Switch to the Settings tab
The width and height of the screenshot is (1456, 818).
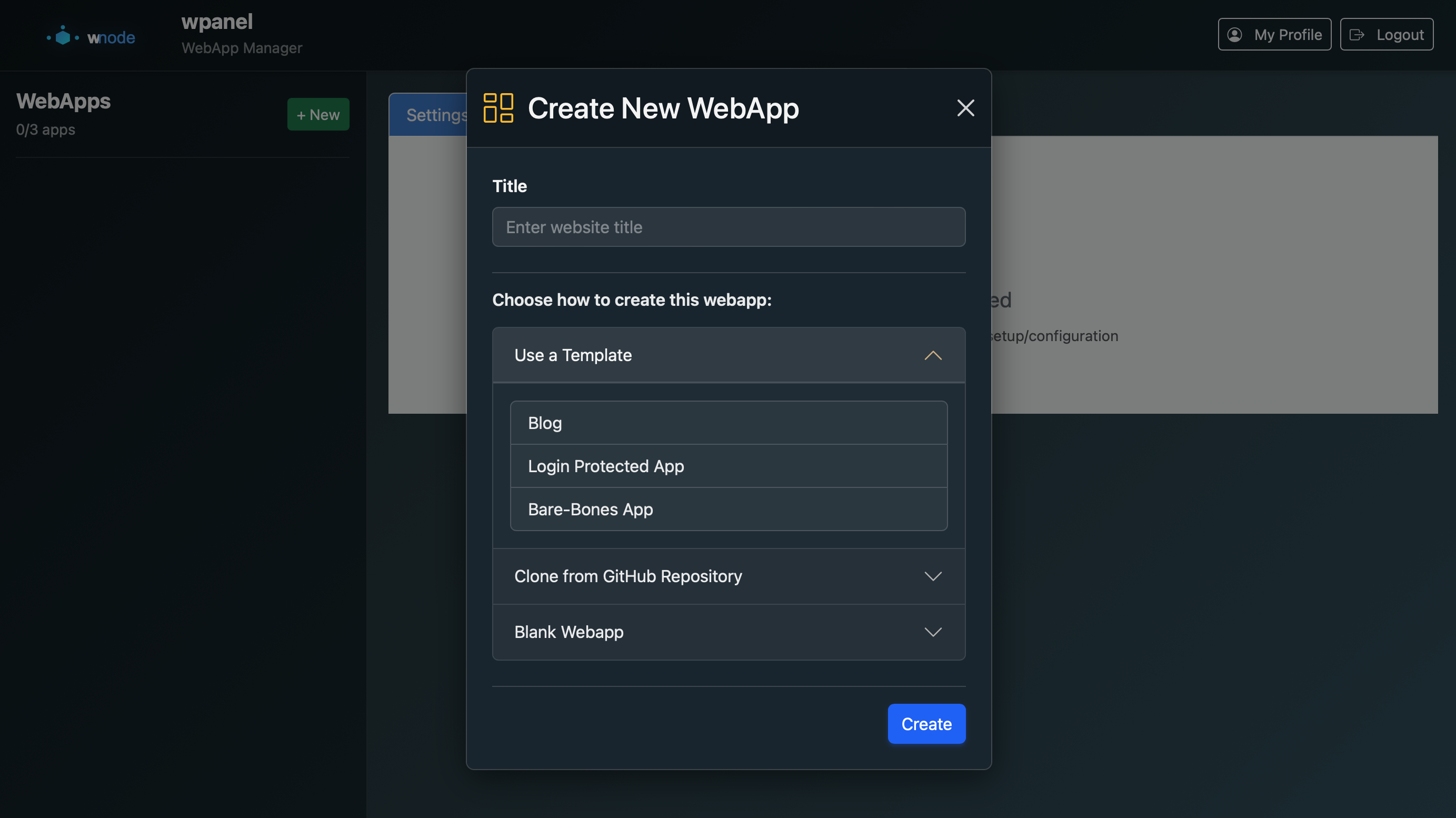[x=436, y=114]
